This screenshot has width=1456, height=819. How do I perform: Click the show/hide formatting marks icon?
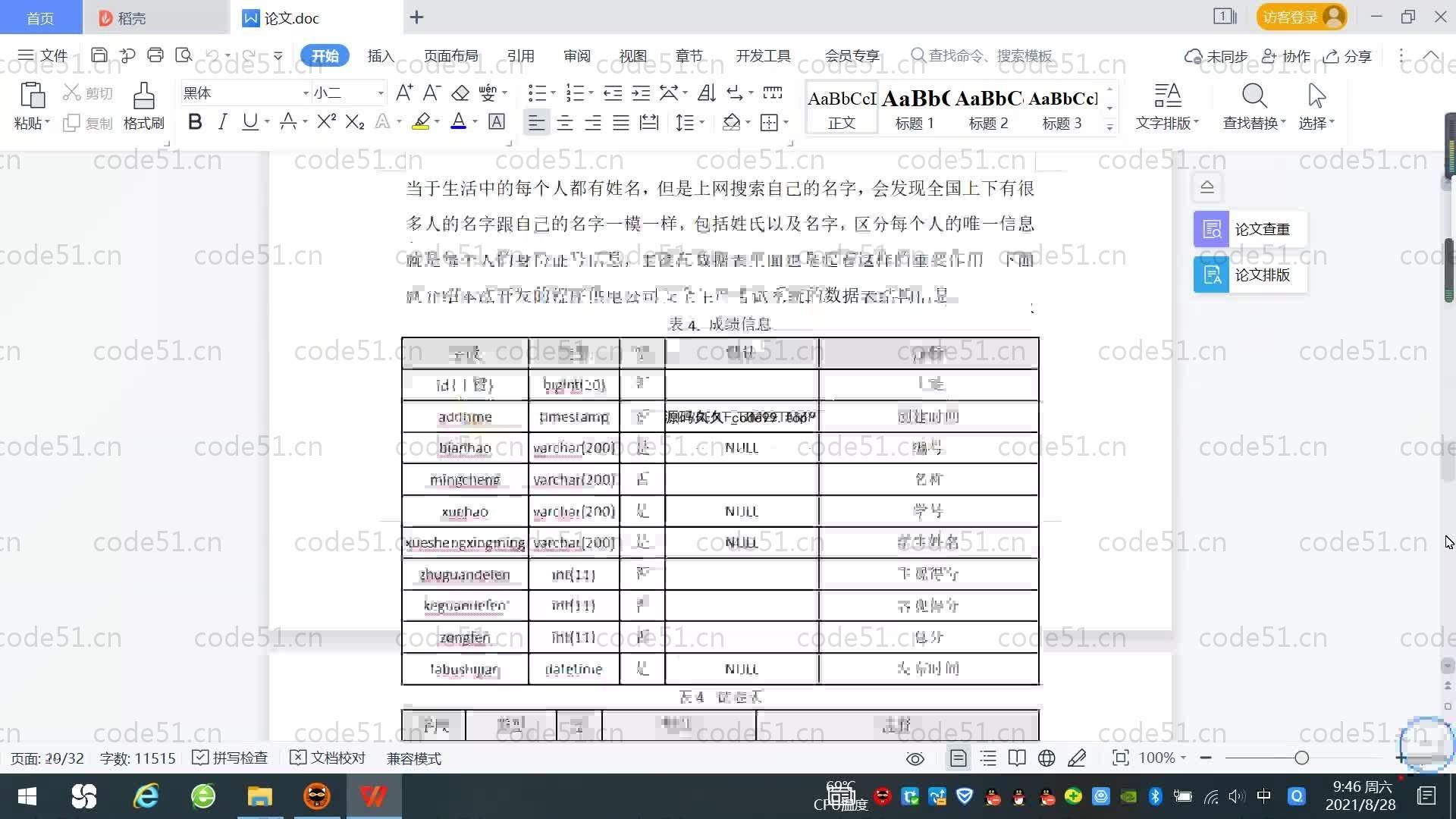[735, 93]
